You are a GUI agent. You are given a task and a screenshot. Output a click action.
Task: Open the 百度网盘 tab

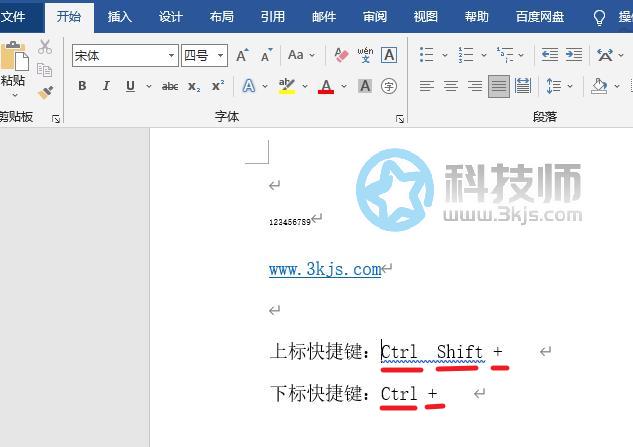[540, 17]
